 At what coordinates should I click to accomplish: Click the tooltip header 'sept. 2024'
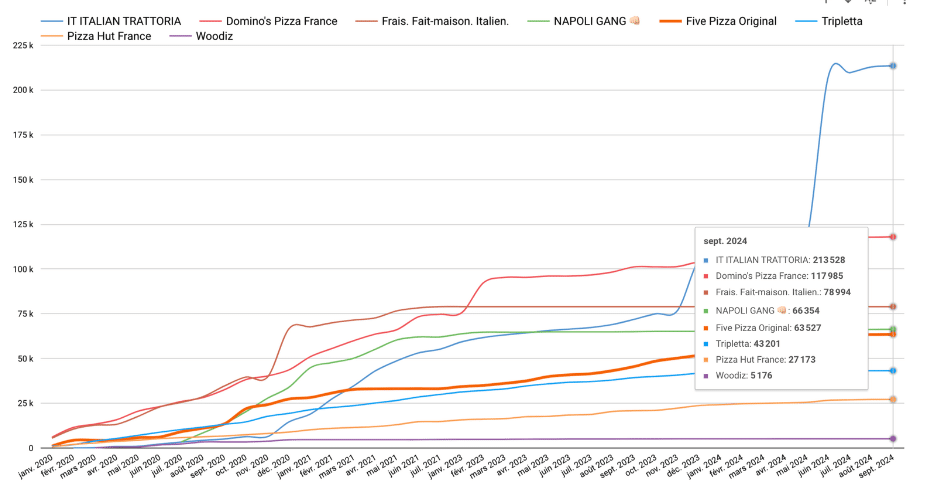725,241
